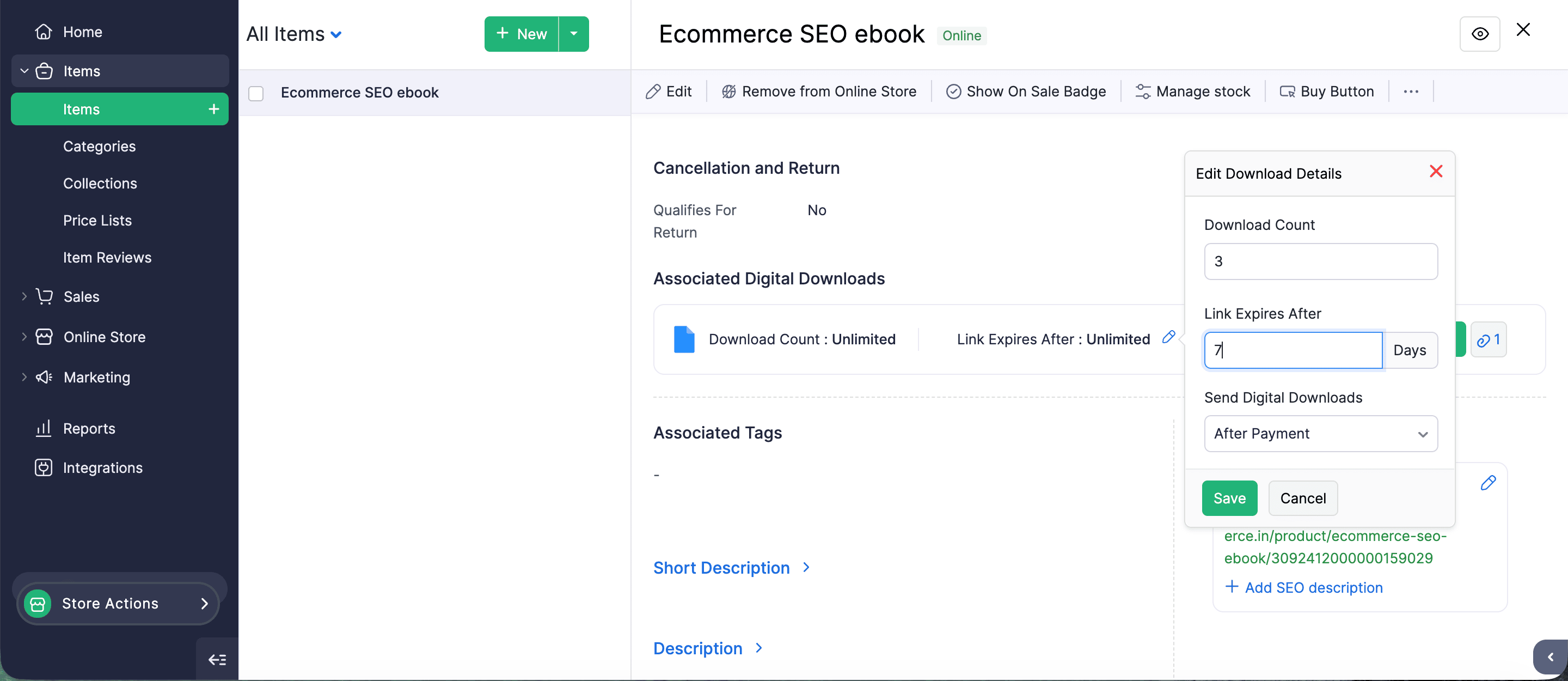Image resolution: width=1568 pixels, height=681 pixels.
Task: Click the blue file document icon
Action: [x=684, y=339]
